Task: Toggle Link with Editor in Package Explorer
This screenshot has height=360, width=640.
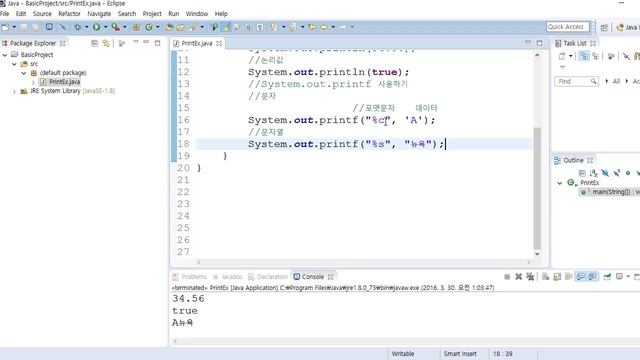Action: [x=106, y=43]
